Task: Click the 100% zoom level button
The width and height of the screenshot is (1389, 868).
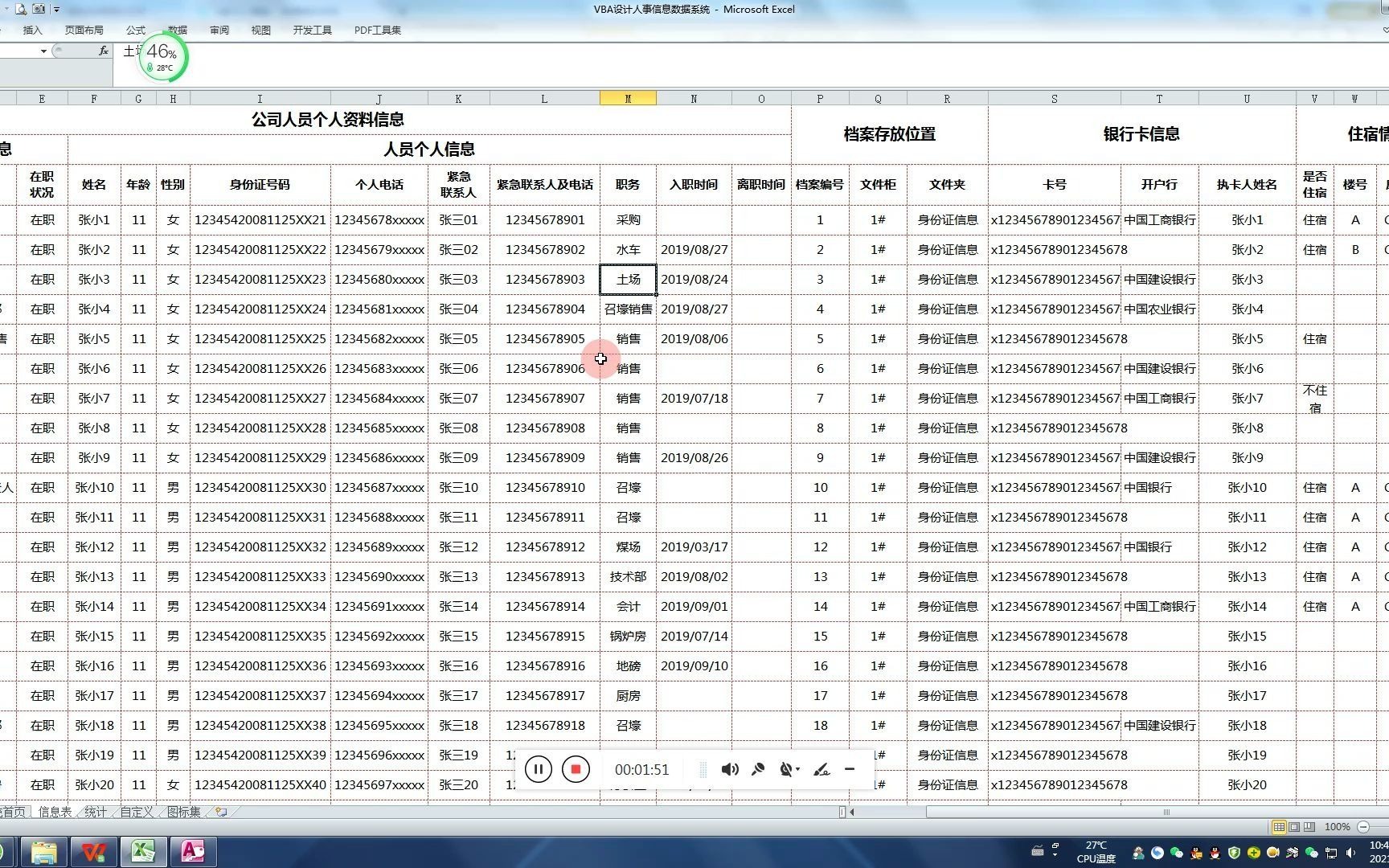Action: 1338,826
